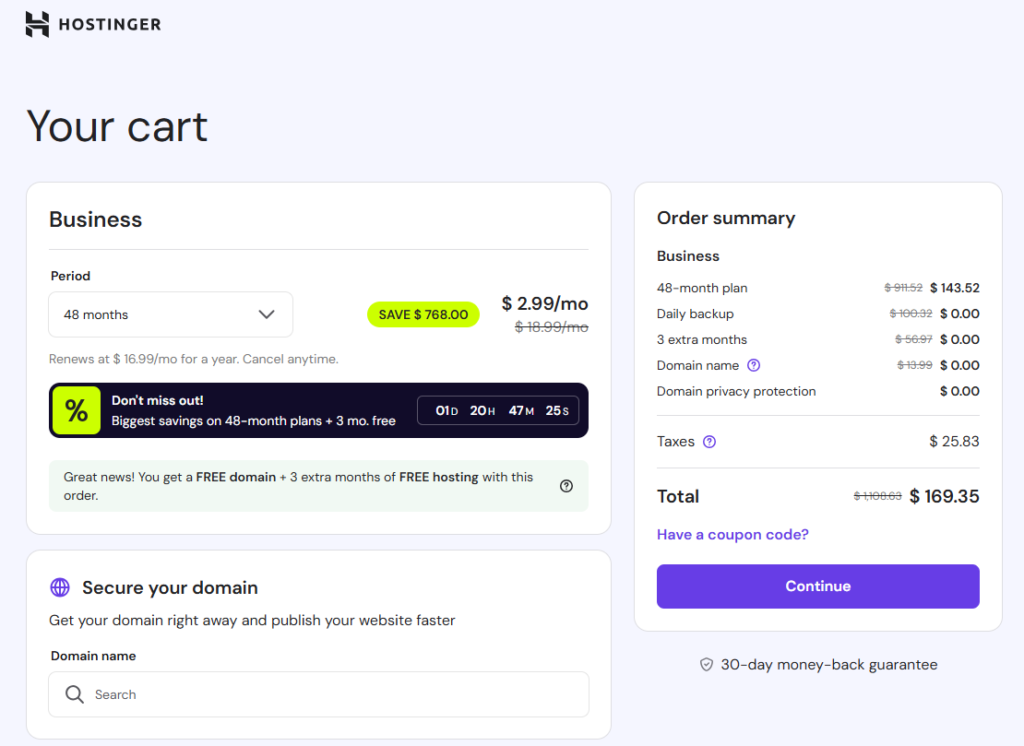Click the globe icon beside Secure your domain

pos(60,588)
